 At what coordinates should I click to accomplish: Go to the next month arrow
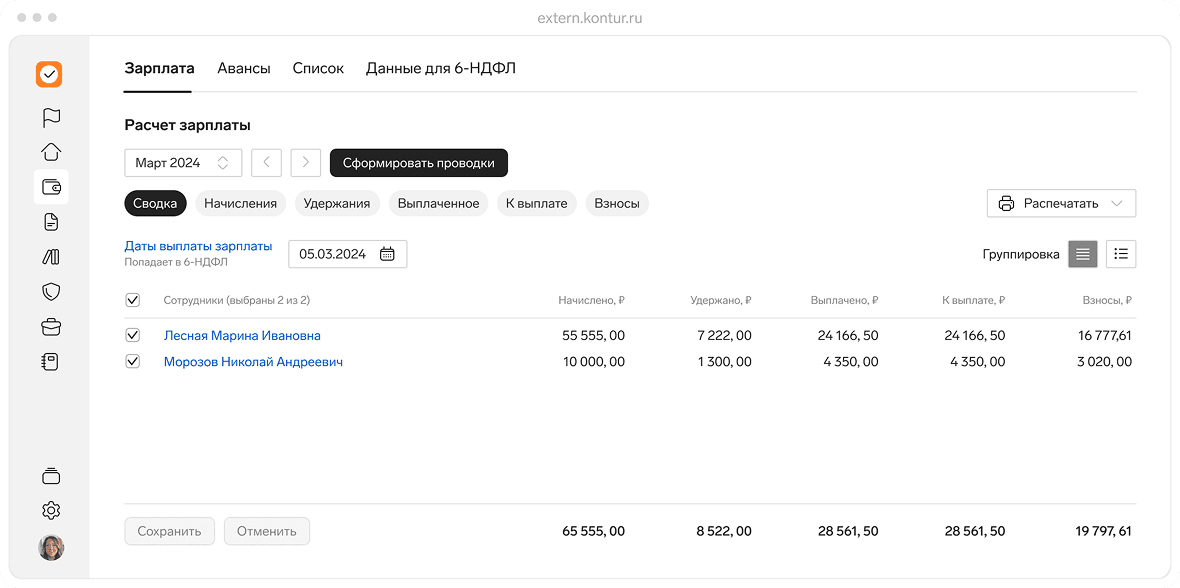(305, 163)
